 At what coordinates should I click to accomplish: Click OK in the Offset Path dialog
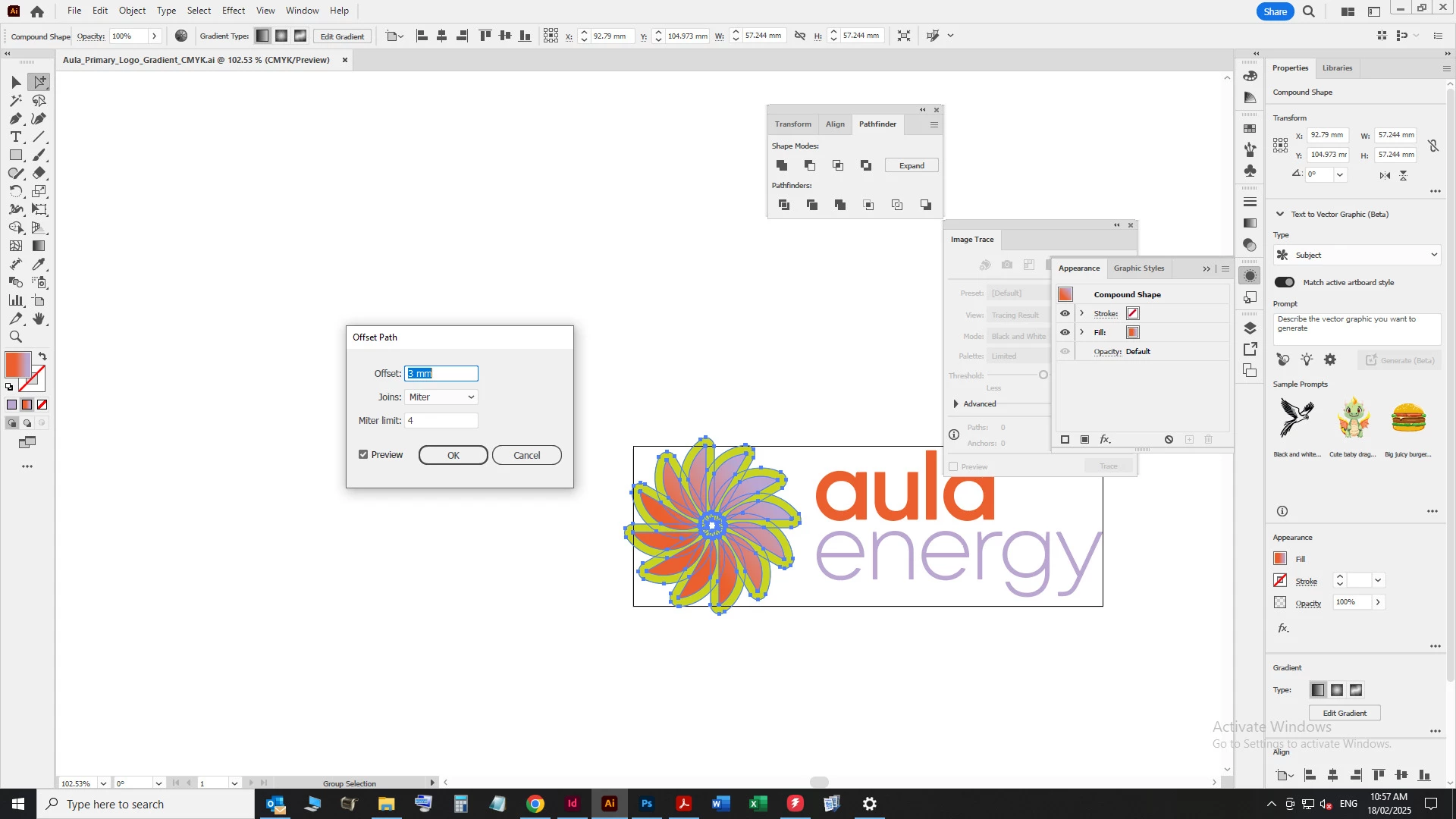pyautogui.click(x=453, y=456)
